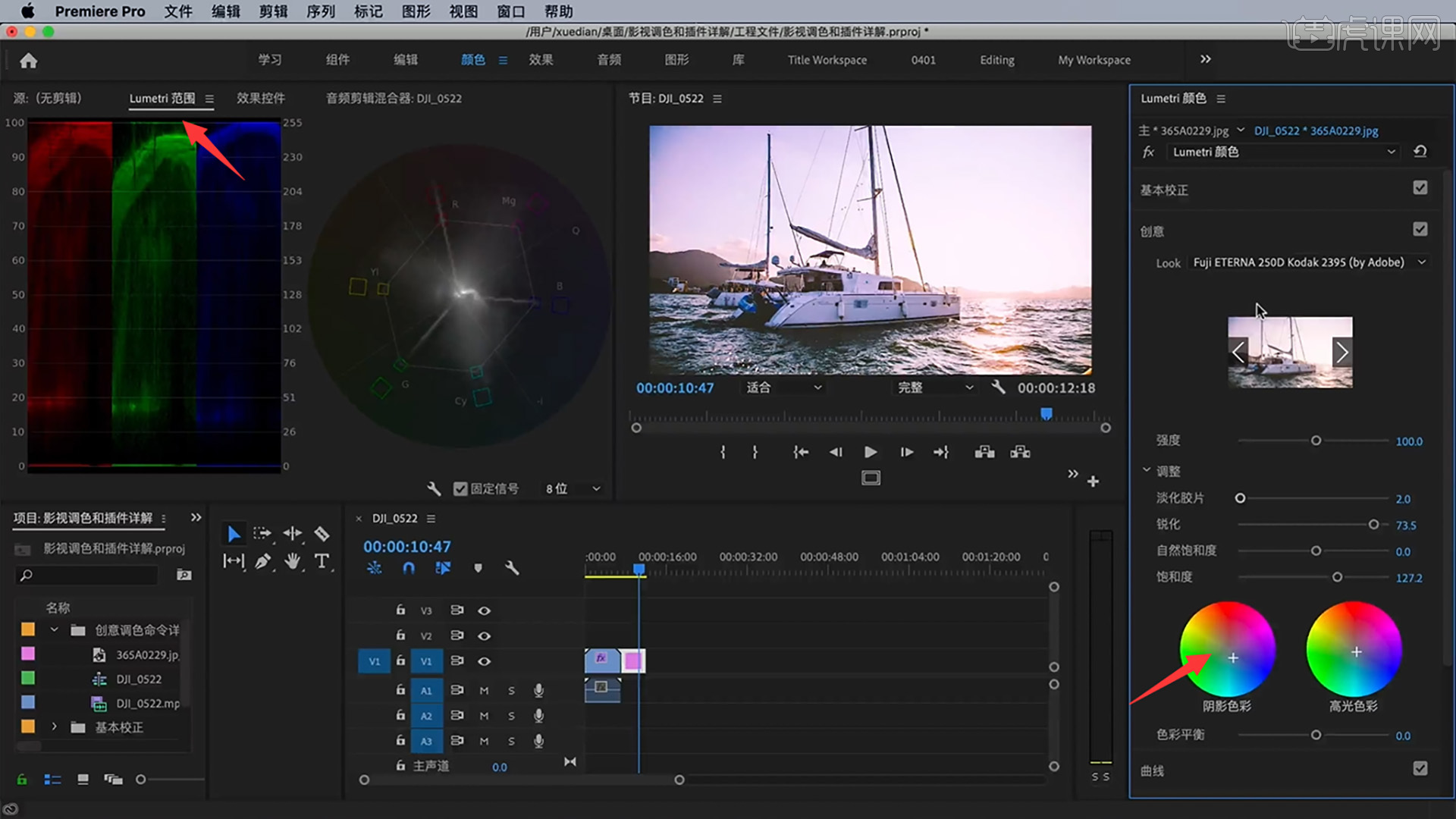Open Program monitor wrench settings
The image size is (1456, 819).
click(998, 388)
